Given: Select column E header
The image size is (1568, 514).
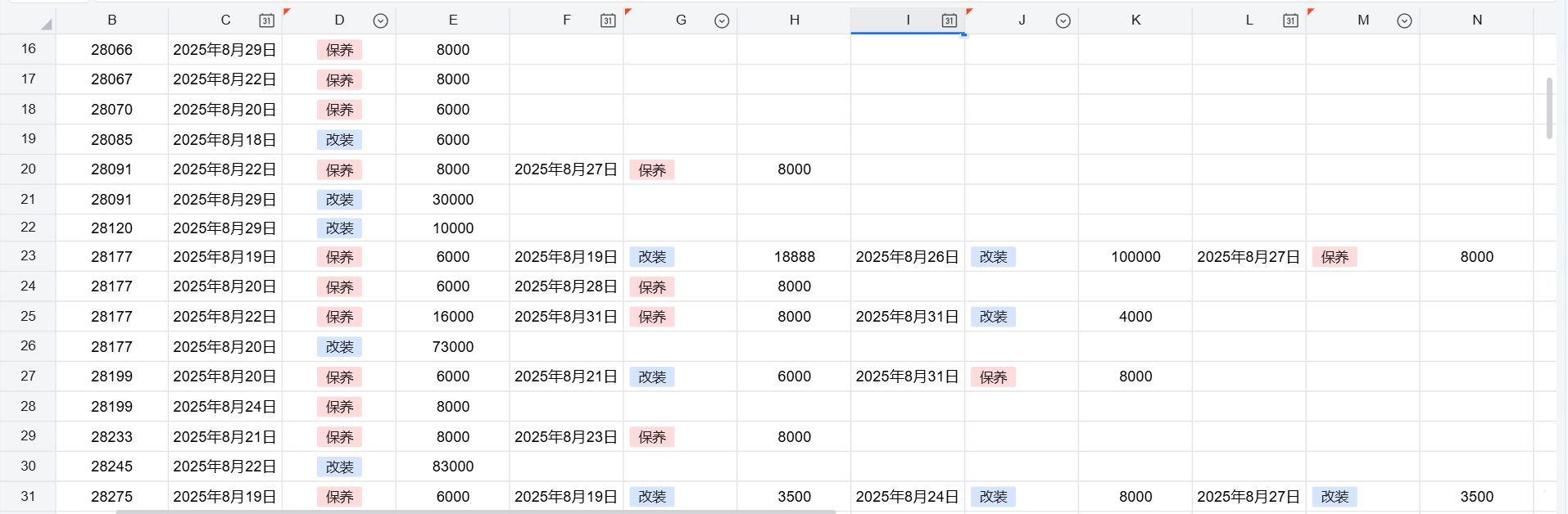Looking at the screenshot, I should [453, 20].
